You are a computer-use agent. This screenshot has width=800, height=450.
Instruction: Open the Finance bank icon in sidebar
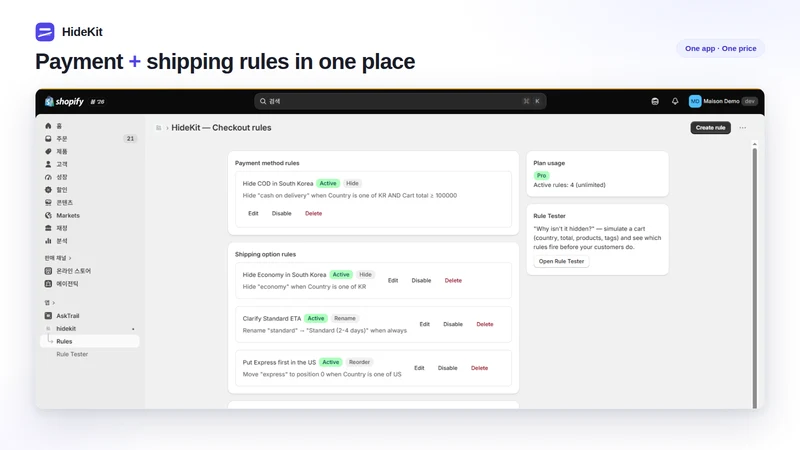coord(48,228)
